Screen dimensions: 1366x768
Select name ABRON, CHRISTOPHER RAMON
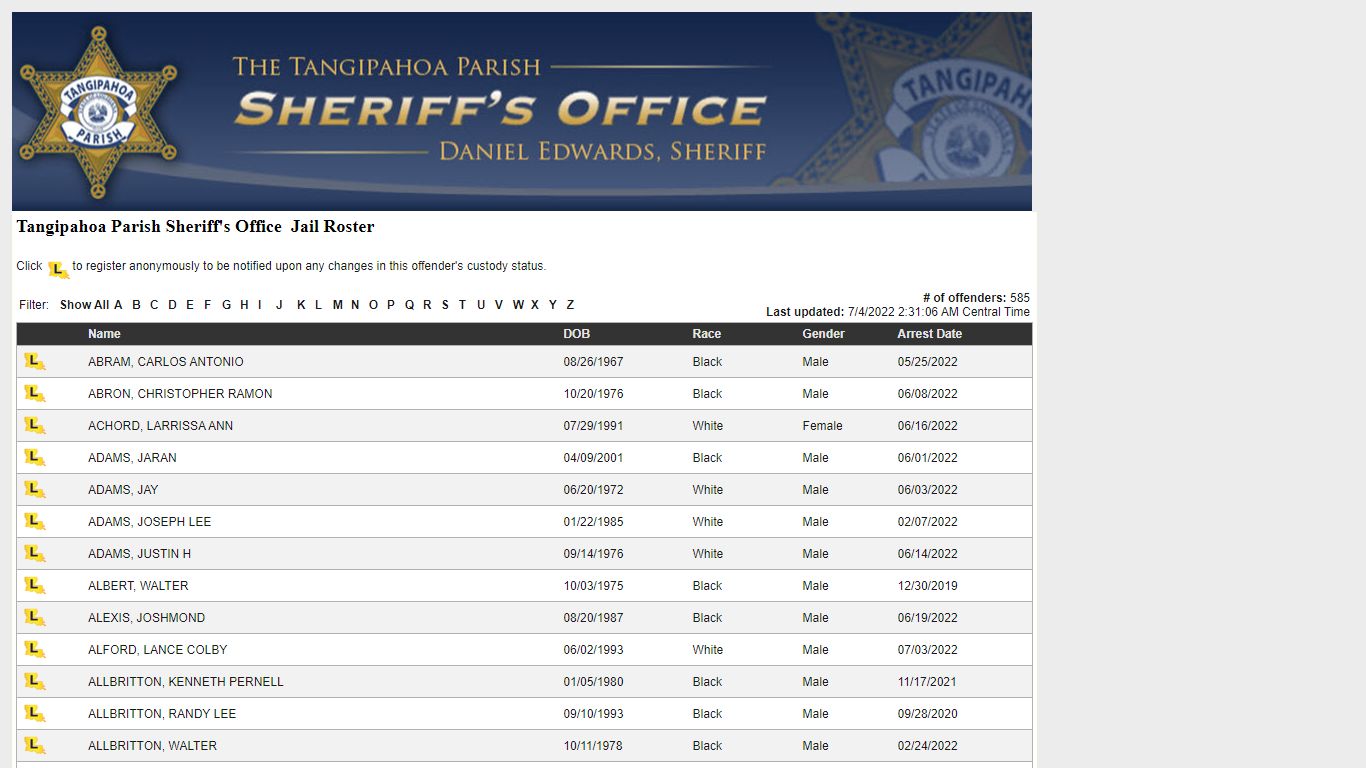click(180, 394)
